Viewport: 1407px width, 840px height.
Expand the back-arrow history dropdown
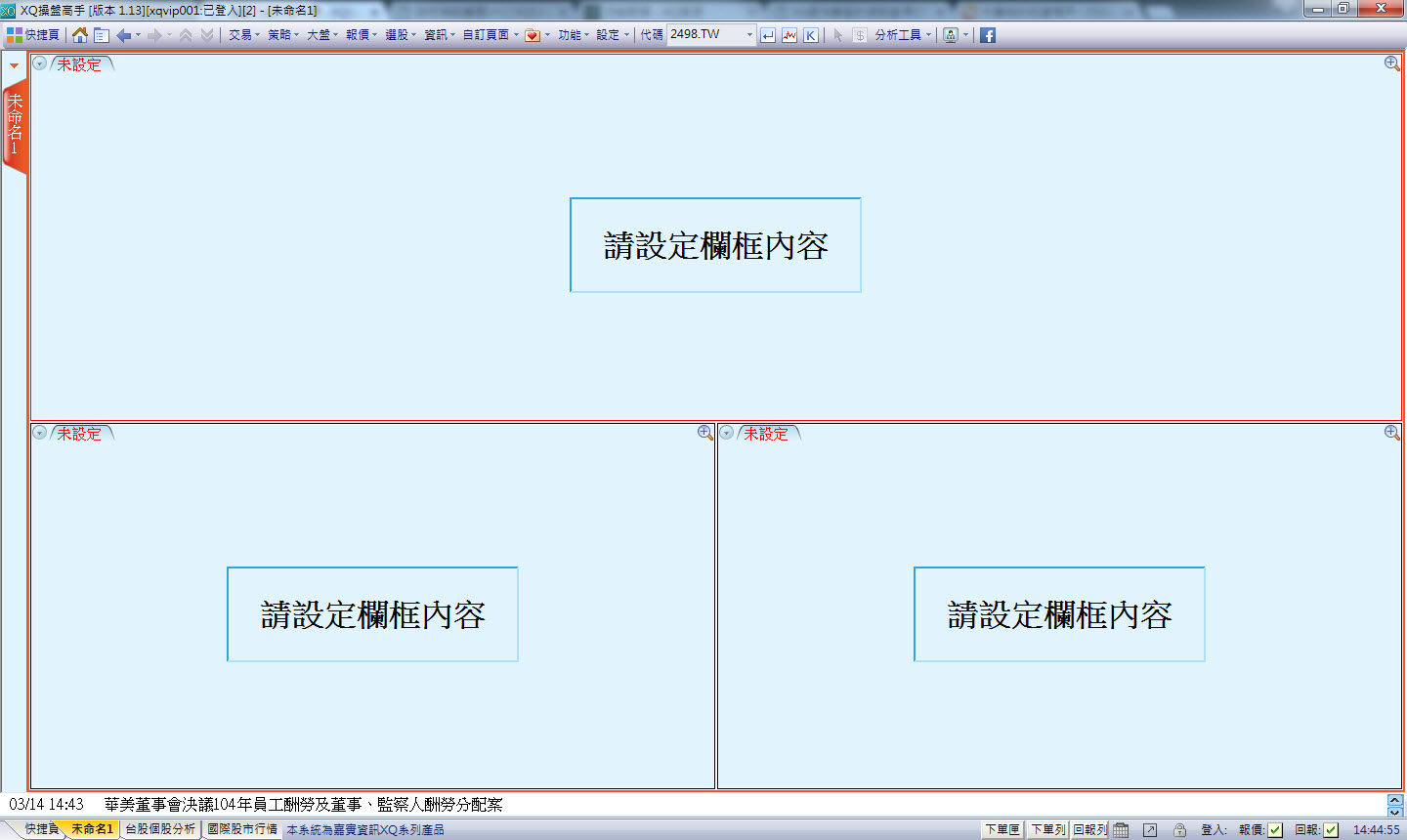138,35
